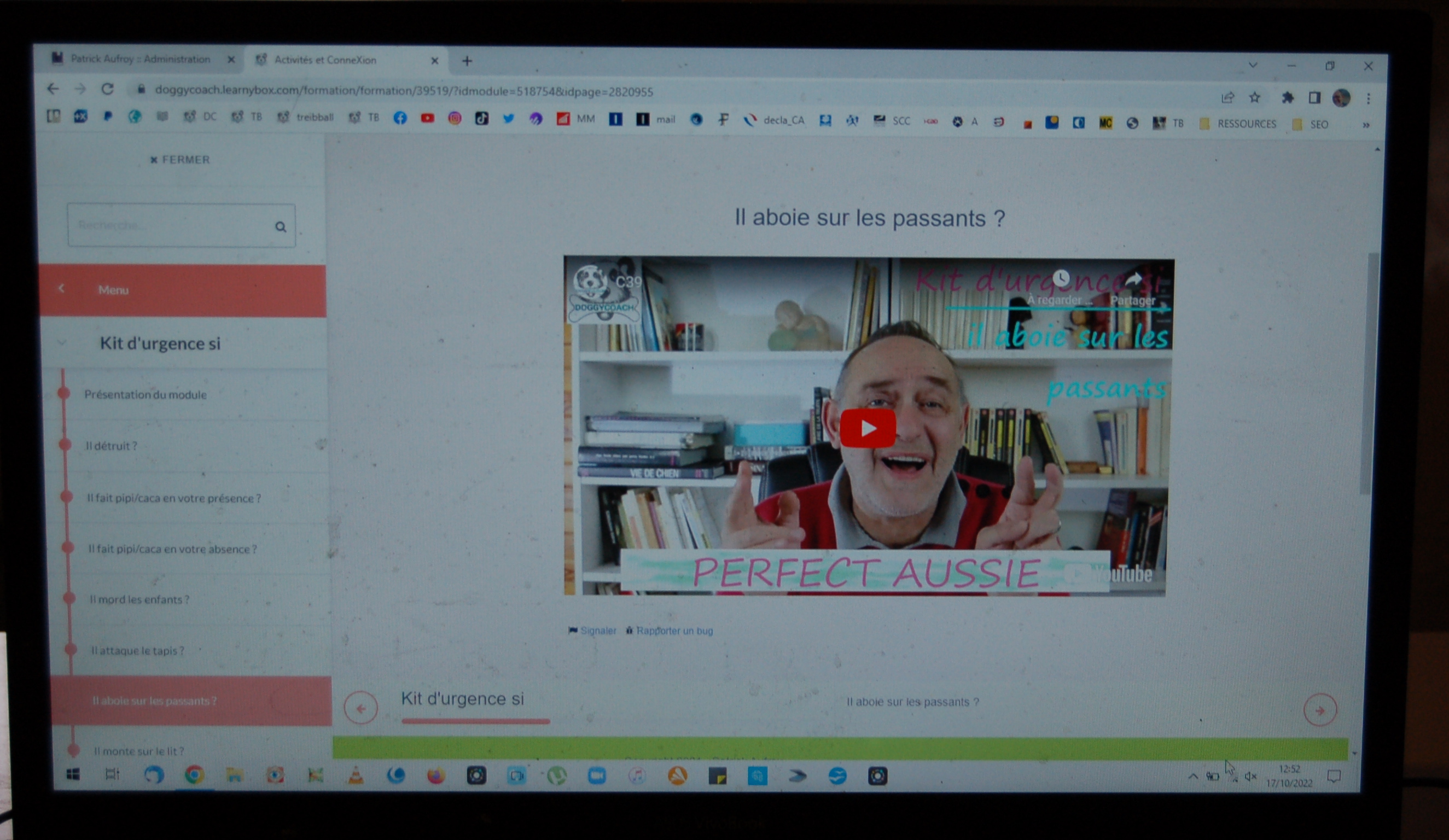The image size is (1449, 840).
Task: Click the address bar URL
Action: pyautogui.click(x=404, y=91)
